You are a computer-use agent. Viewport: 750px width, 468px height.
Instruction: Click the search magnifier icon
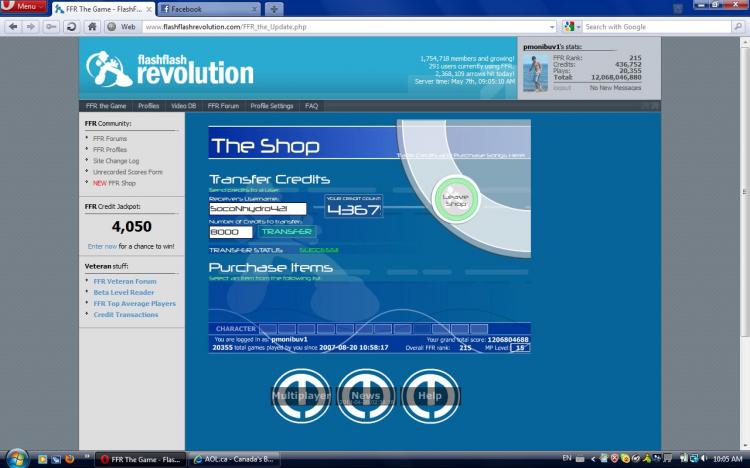point(738,27)
